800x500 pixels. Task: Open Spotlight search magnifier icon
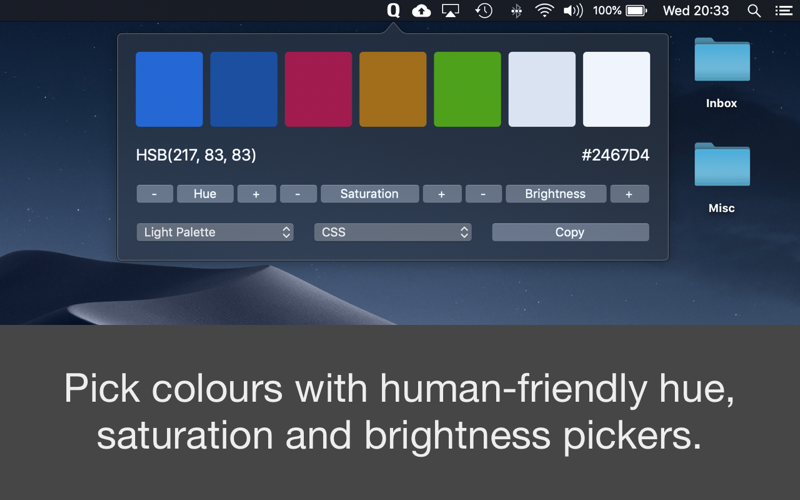click(754, 11)
